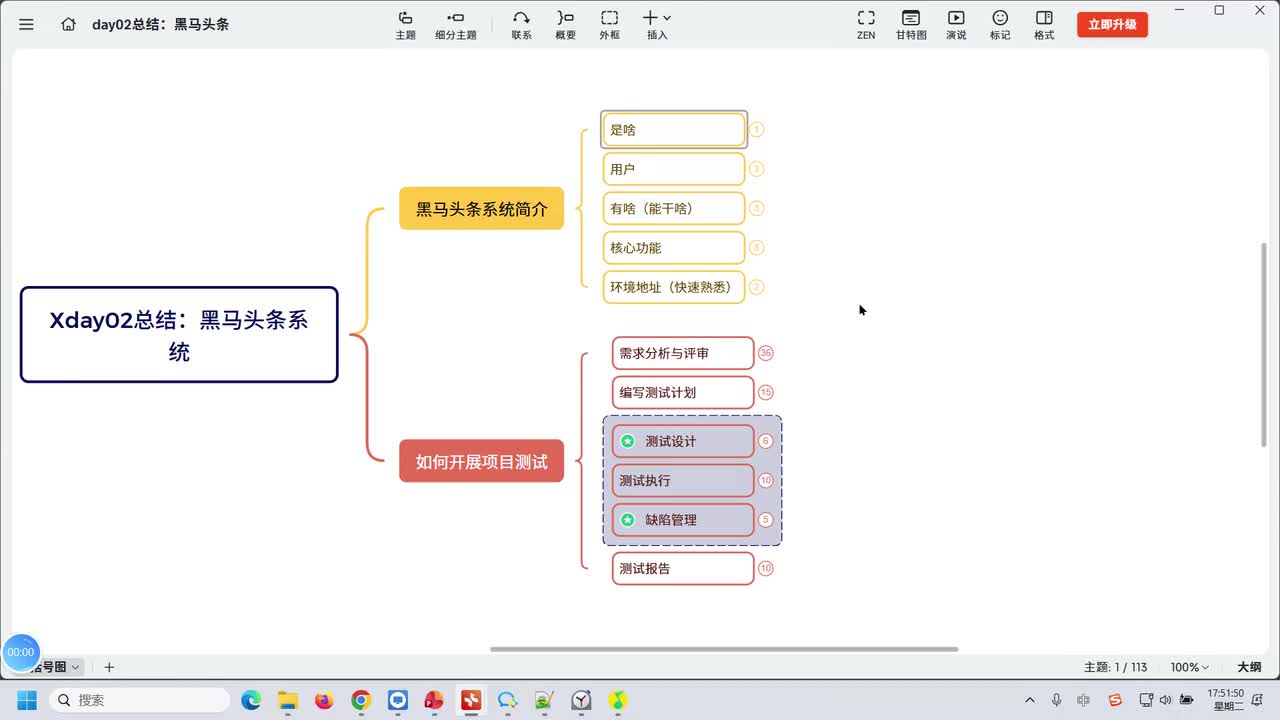Viewport: 1280px width, 720px height.
Task: Select the 测试报告 subtopic
Action: pyautogui.click(x=683, y=568)
